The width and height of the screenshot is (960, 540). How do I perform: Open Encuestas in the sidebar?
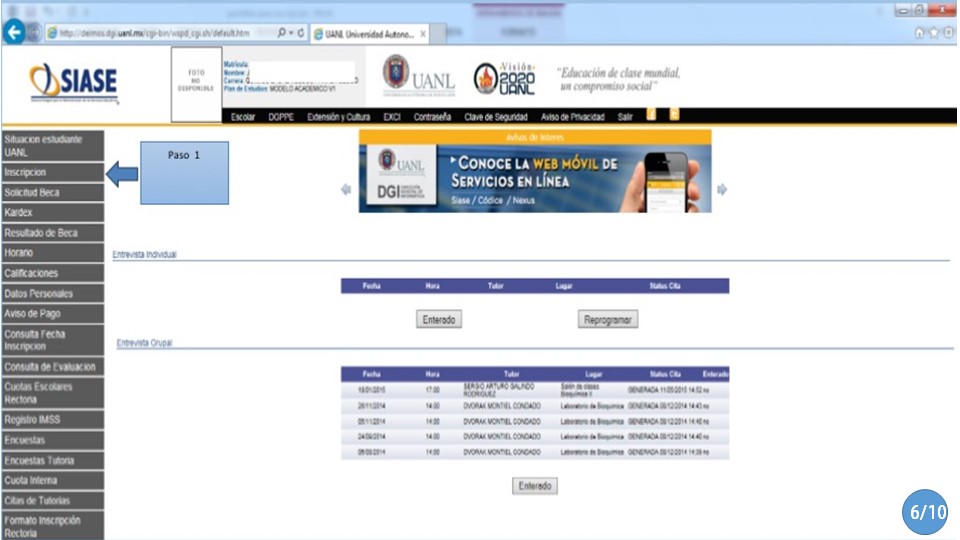click(53, 440)
